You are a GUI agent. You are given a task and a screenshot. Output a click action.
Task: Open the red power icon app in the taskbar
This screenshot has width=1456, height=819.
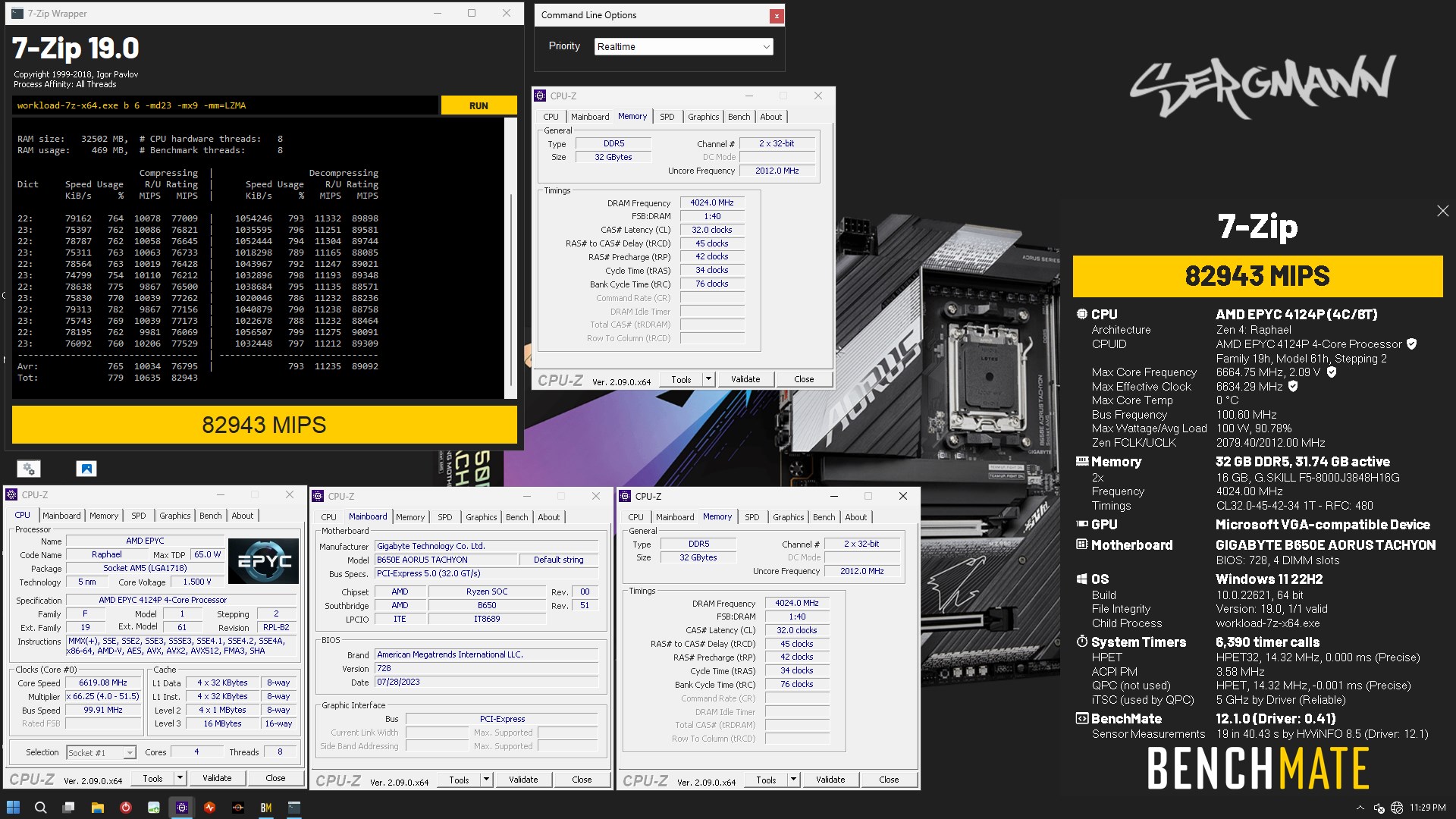click(x=126, y=808)
